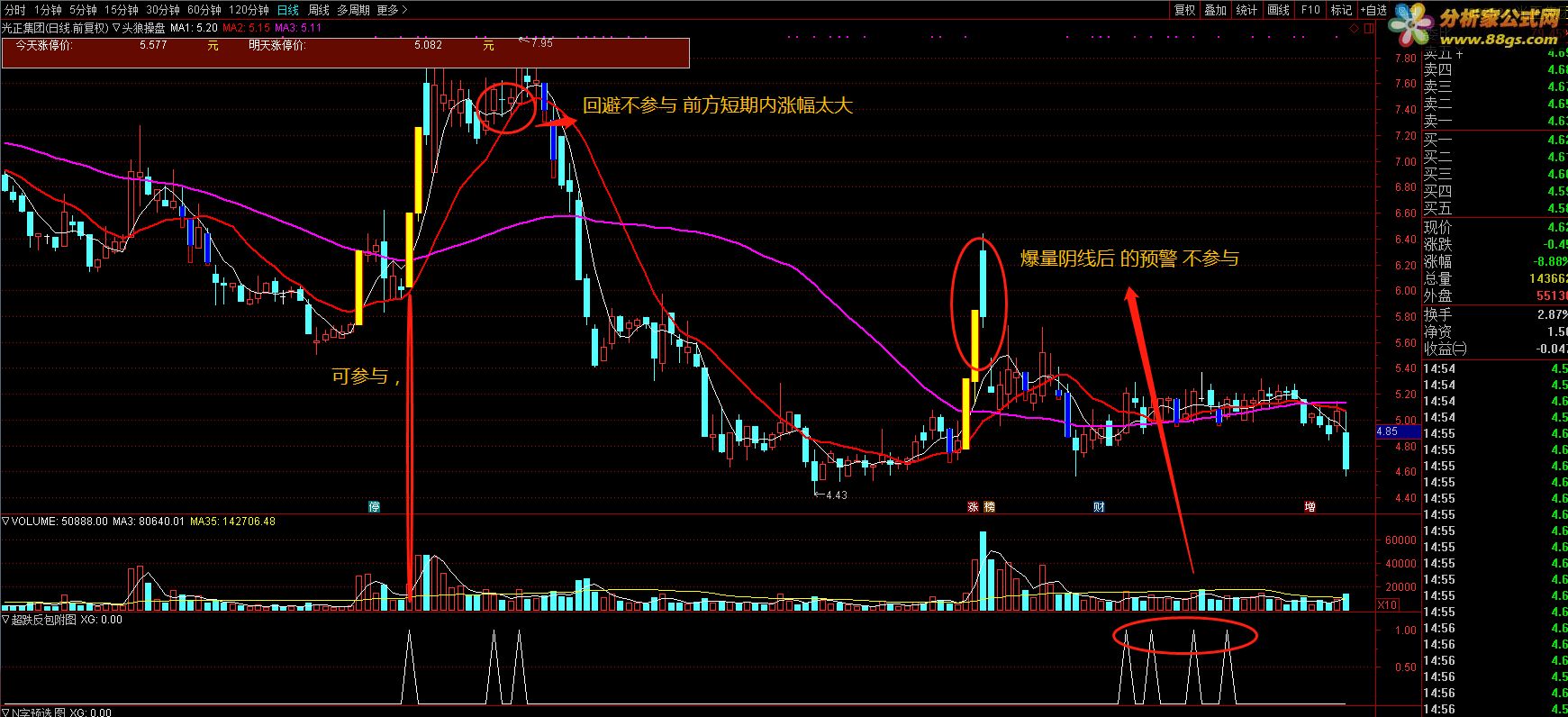The width and height of the screenshot is (1568, 717).
Task: Click the MA3: 5.11 value
Action: coord(298,28)
